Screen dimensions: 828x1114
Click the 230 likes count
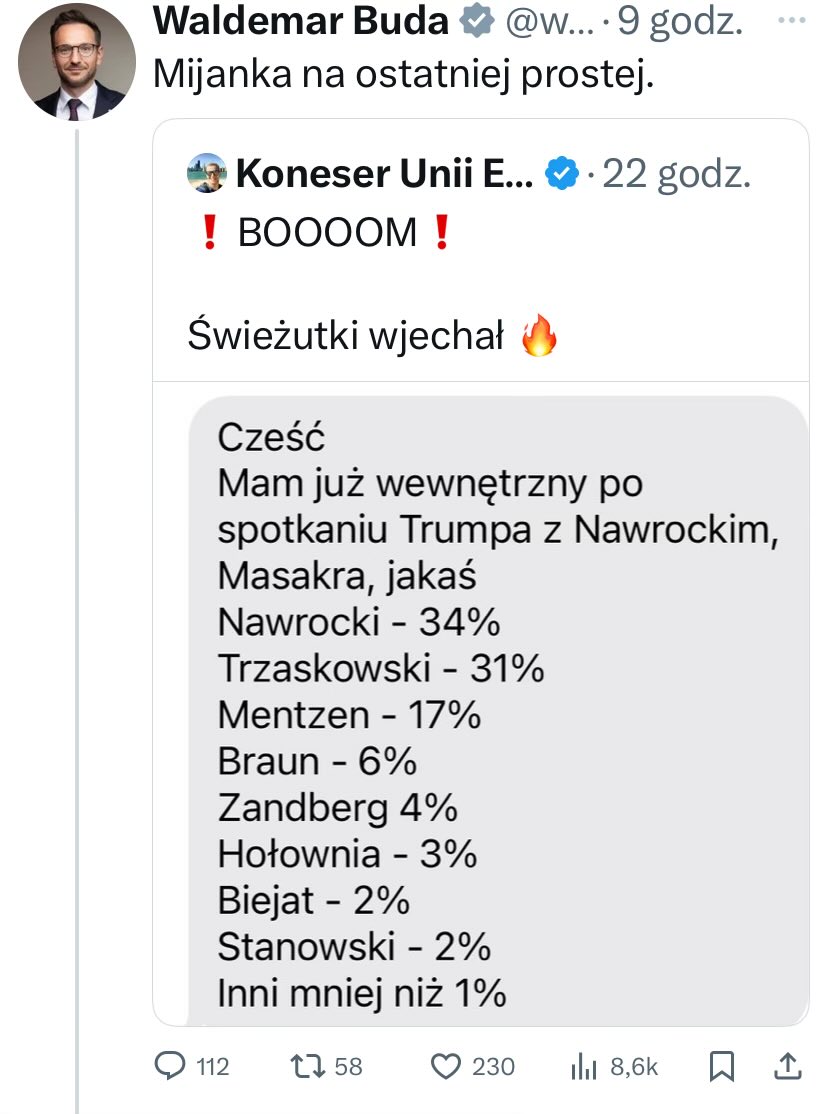click(493, 1066)
